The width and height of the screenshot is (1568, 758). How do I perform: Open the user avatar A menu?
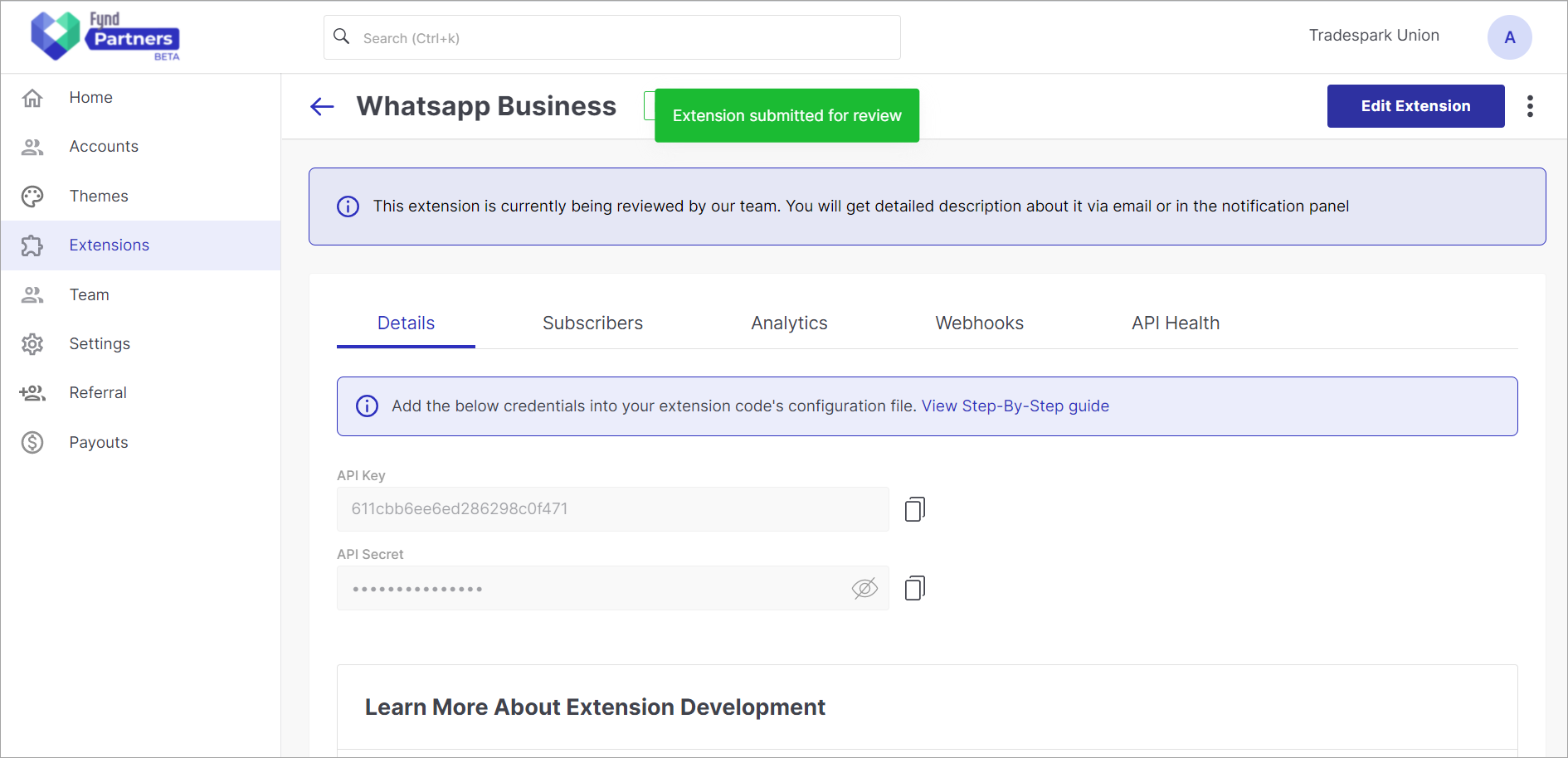[x=1509, y=37]
